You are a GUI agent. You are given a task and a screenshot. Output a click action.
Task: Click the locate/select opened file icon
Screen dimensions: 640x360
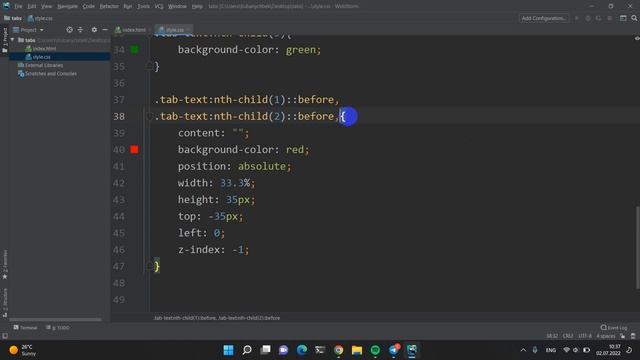click(x=69, y=30)
